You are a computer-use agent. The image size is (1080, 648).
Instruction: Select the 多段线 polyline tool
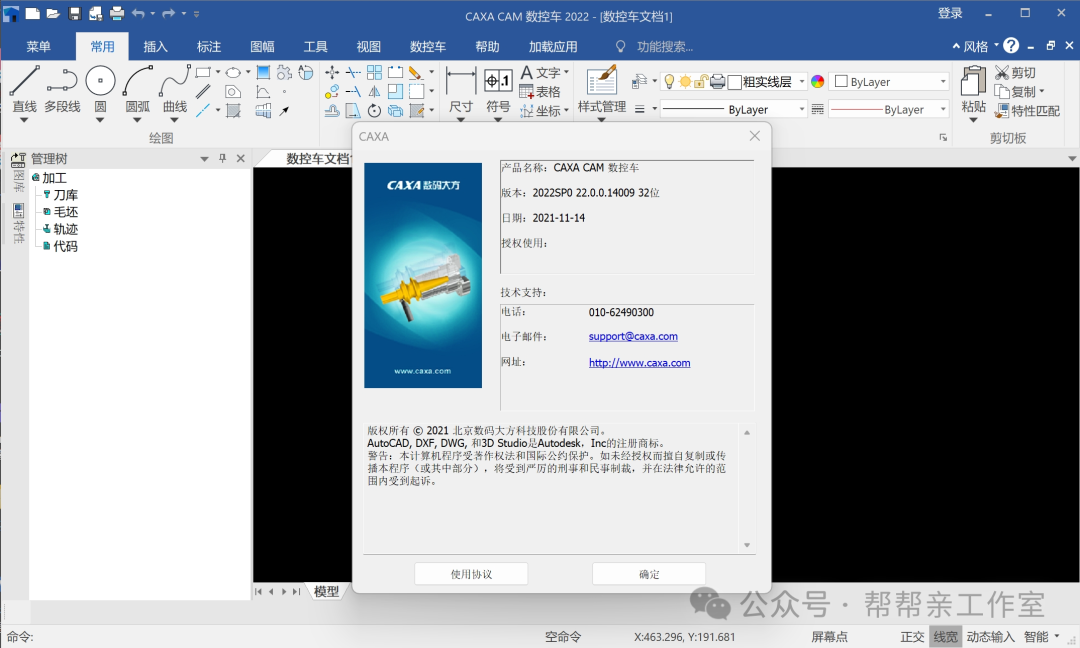62,88
